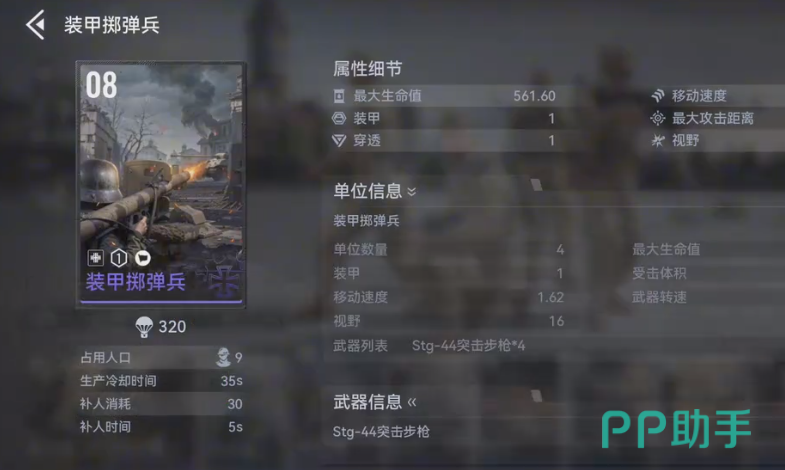Select the Stg-44突击步枪 weapon tab

coord(381,431)
